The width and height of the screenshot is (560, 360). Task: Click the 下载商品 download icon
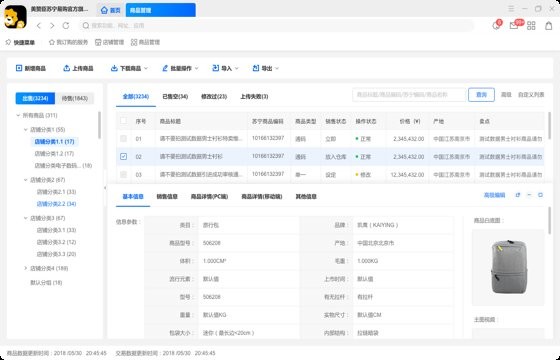pyautogui.click(x=114, y=68)
